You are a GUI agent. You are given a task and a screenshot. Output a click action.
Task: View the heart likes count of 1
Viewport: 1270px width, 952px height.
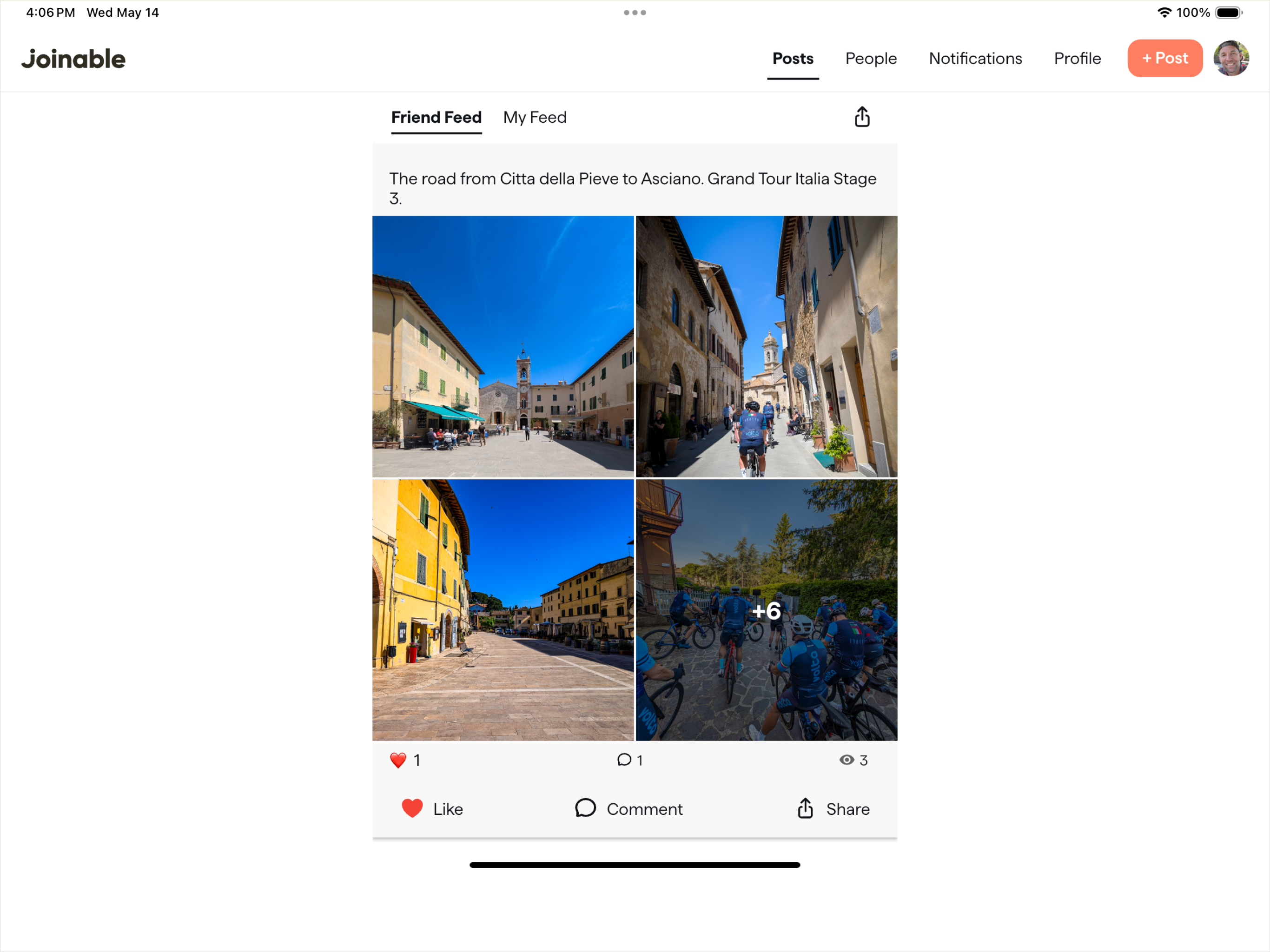point(405,760)
